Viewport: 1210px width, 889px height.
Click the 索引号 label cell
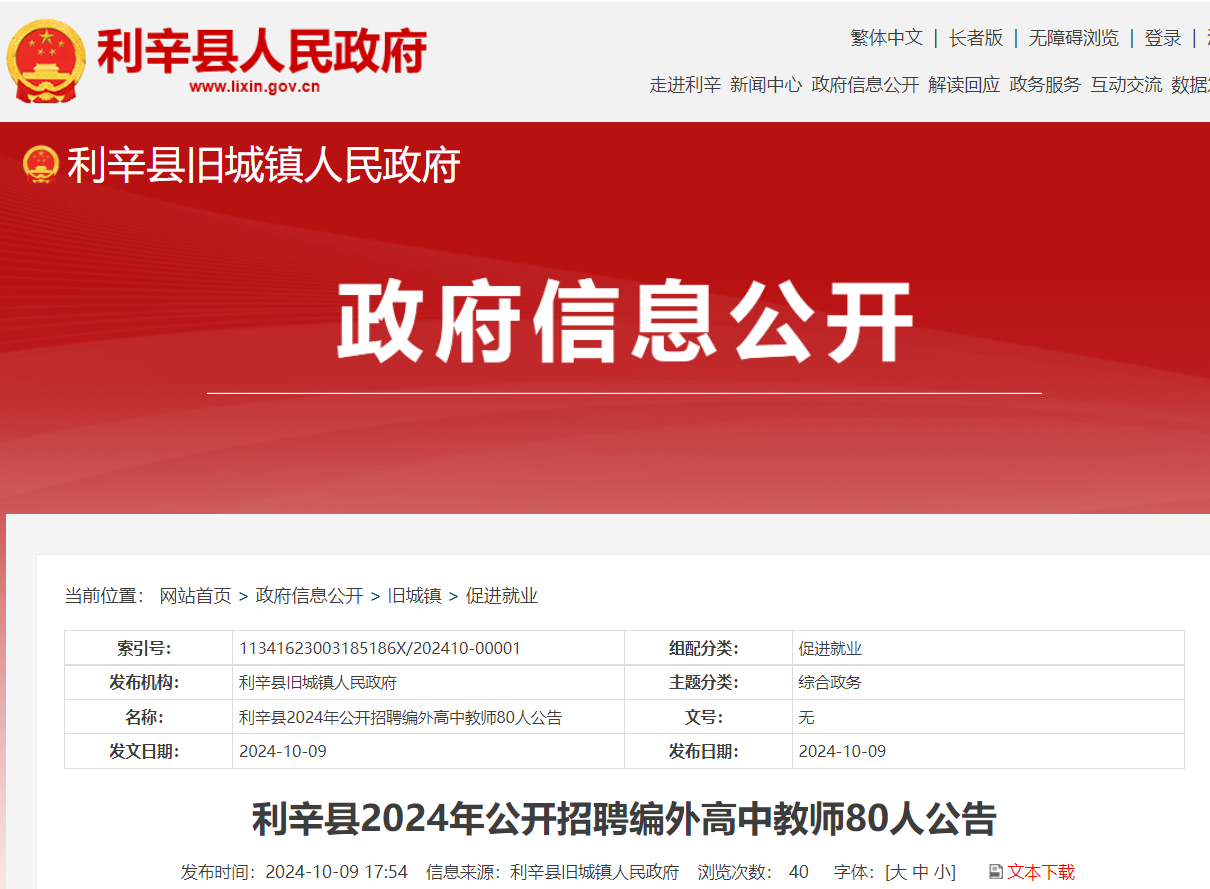click(148, 649)
